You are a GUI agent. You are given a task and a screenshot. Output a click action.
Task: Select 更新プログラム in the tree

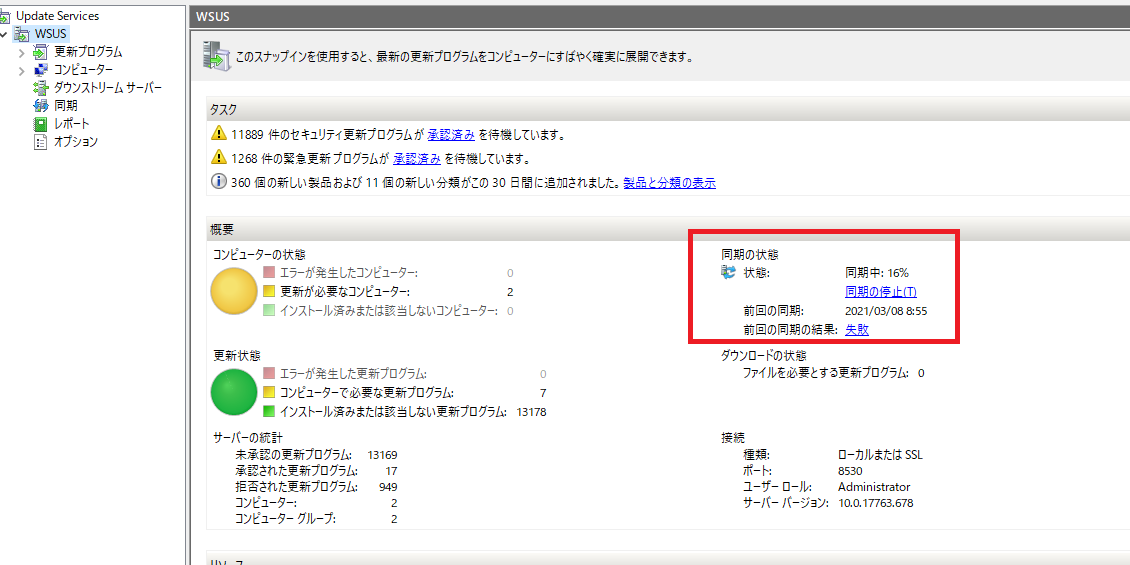coord(88,52)
